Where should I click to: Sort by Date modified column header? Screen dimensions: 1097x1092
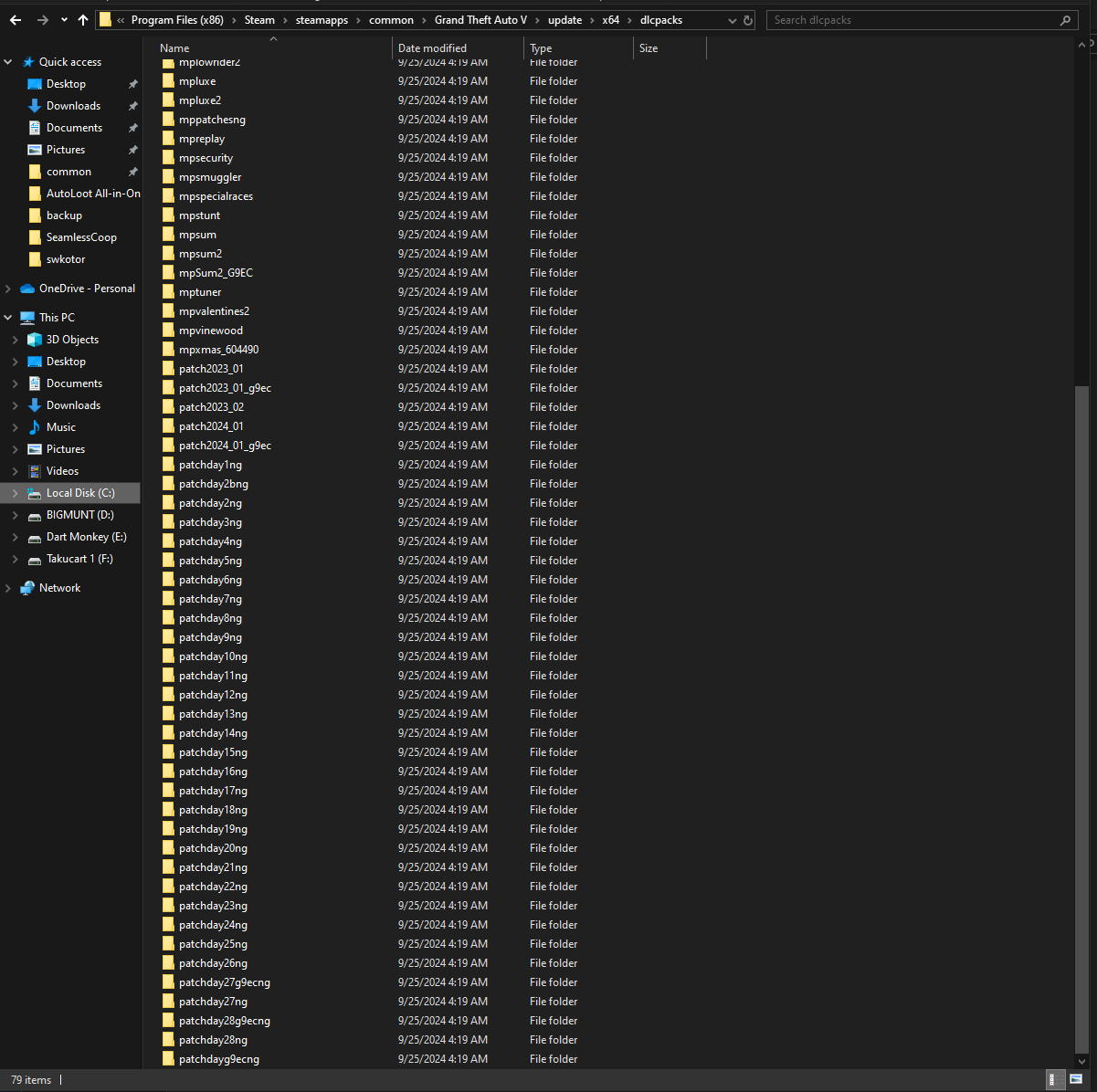click(432, 48)
